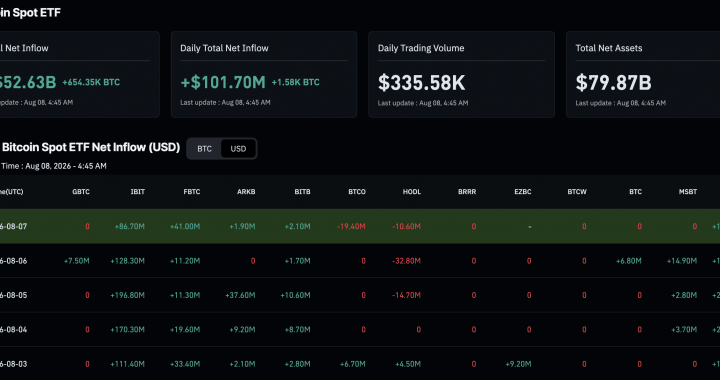The image size is (720, 380).
Task: Click the +128.30M IBIT cell
Action: pyautogui.click(x=128, y=261)
